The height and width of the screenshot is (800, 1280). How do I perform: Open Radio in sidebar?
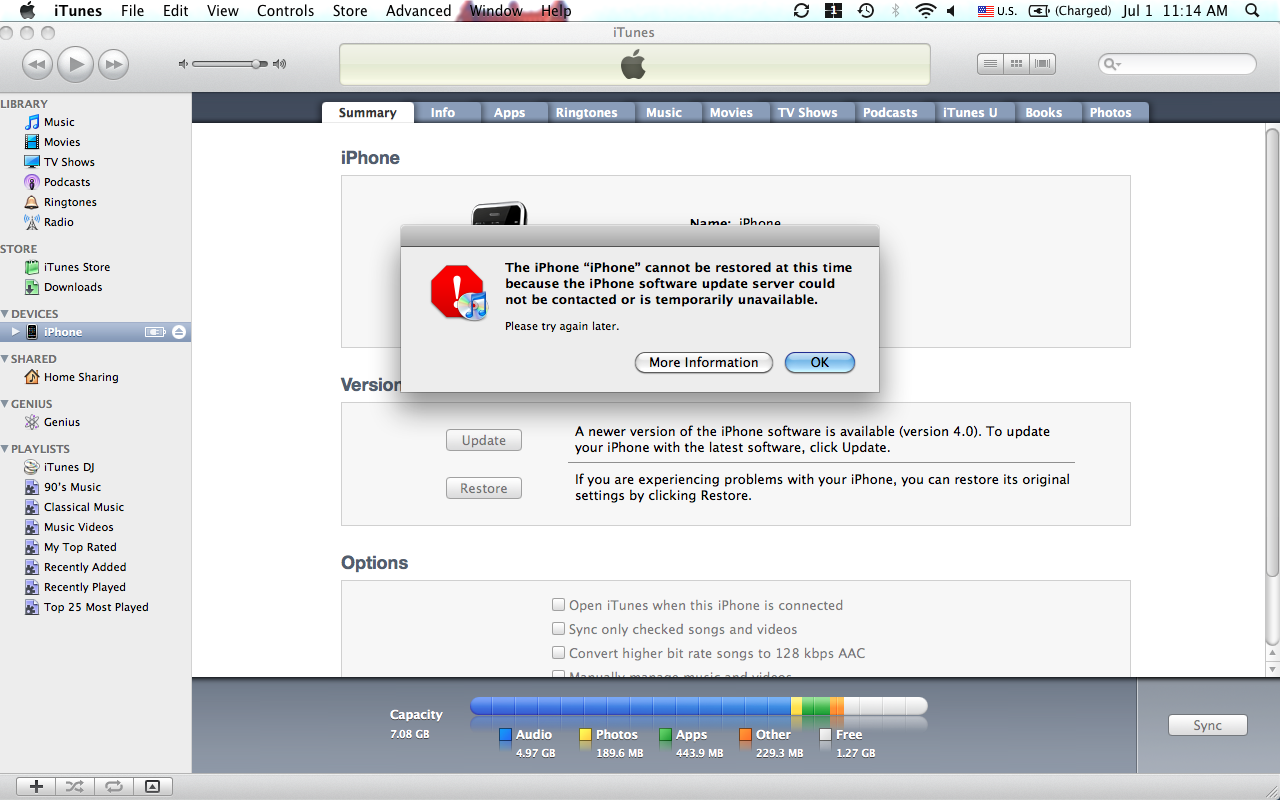[x=58, y=222]
